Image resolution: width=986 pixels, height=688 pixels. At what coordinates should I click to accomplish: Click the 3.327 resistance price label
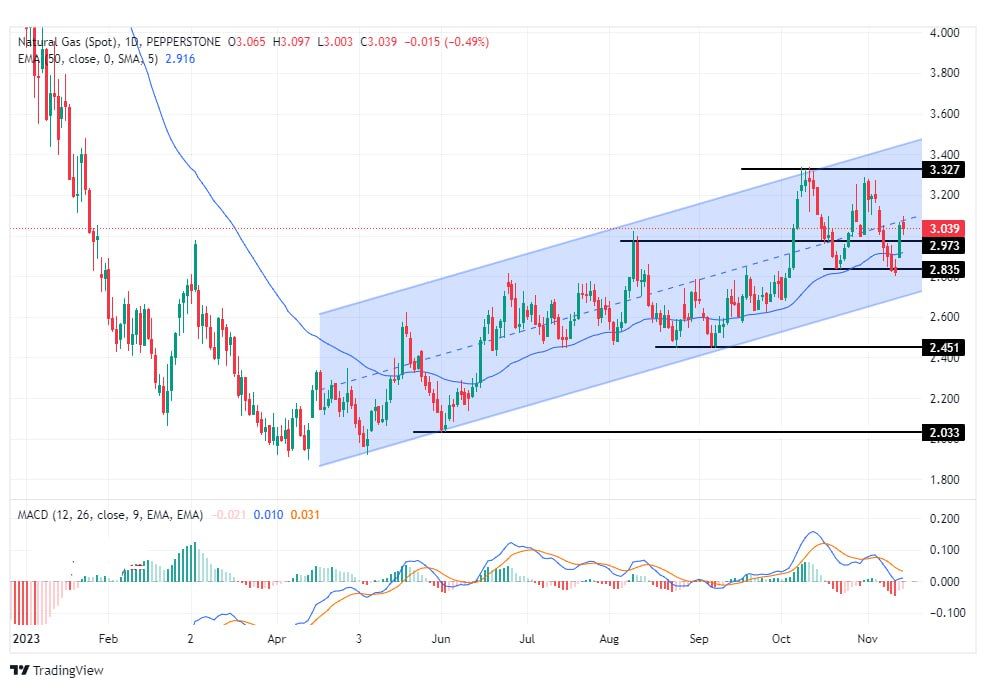point(944,170)
